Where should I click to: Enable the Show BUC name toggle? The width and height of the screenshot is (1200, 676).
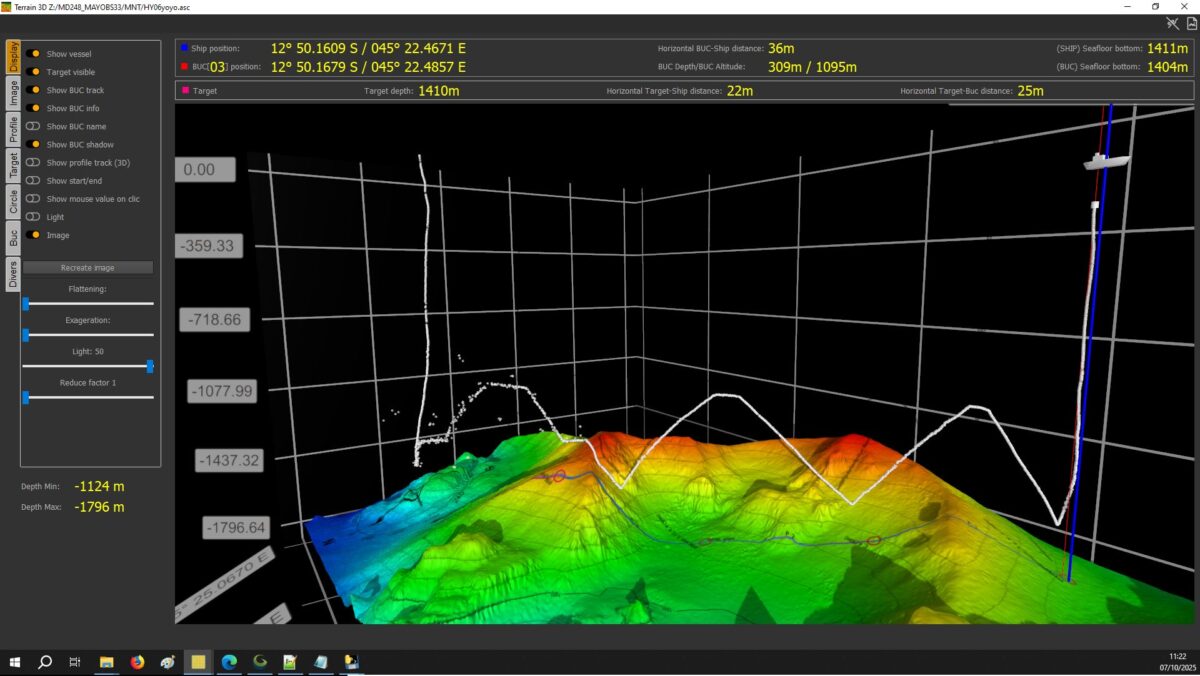pos(33,127)
